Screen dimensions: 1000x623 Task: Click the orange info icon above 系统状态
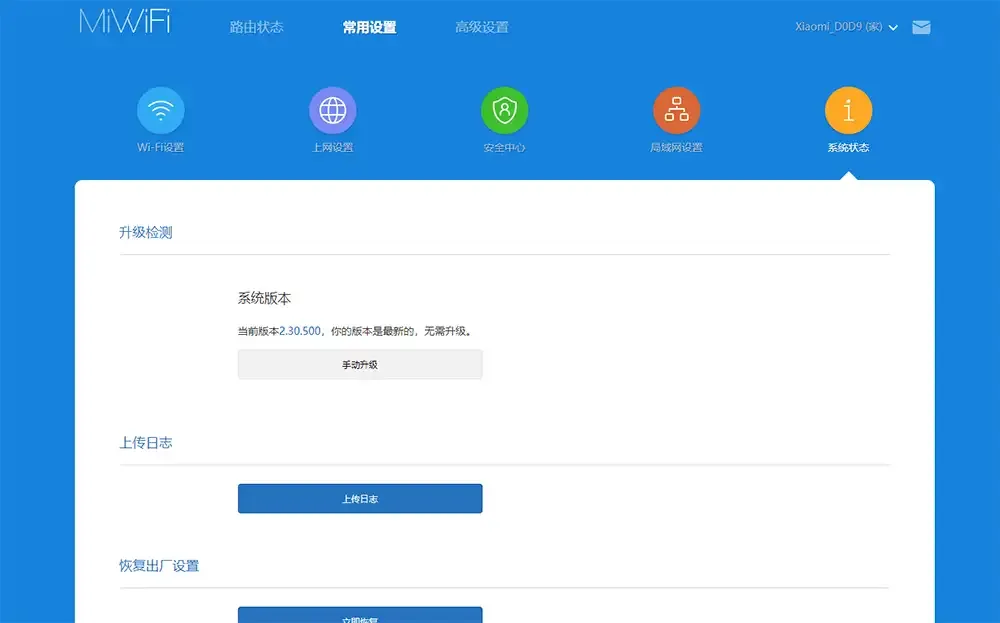click(848, 112)
